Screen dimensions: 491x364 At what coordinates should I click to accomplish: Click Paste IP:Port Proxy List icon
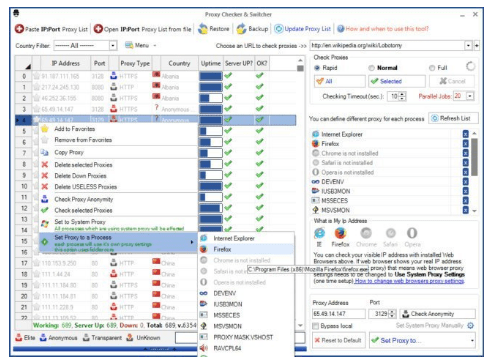[x=19, y=29]
